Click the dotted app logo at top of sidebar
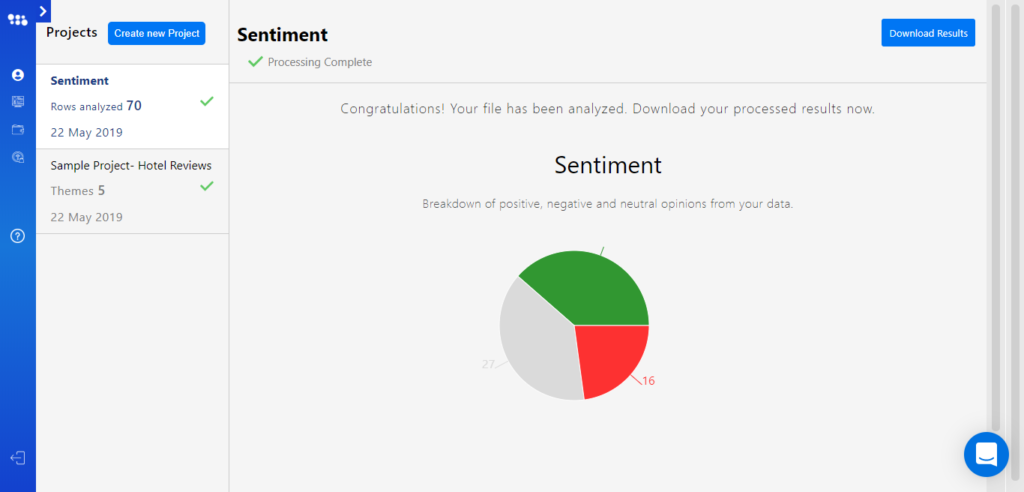 pyautogui.click(x=18, y=20)
